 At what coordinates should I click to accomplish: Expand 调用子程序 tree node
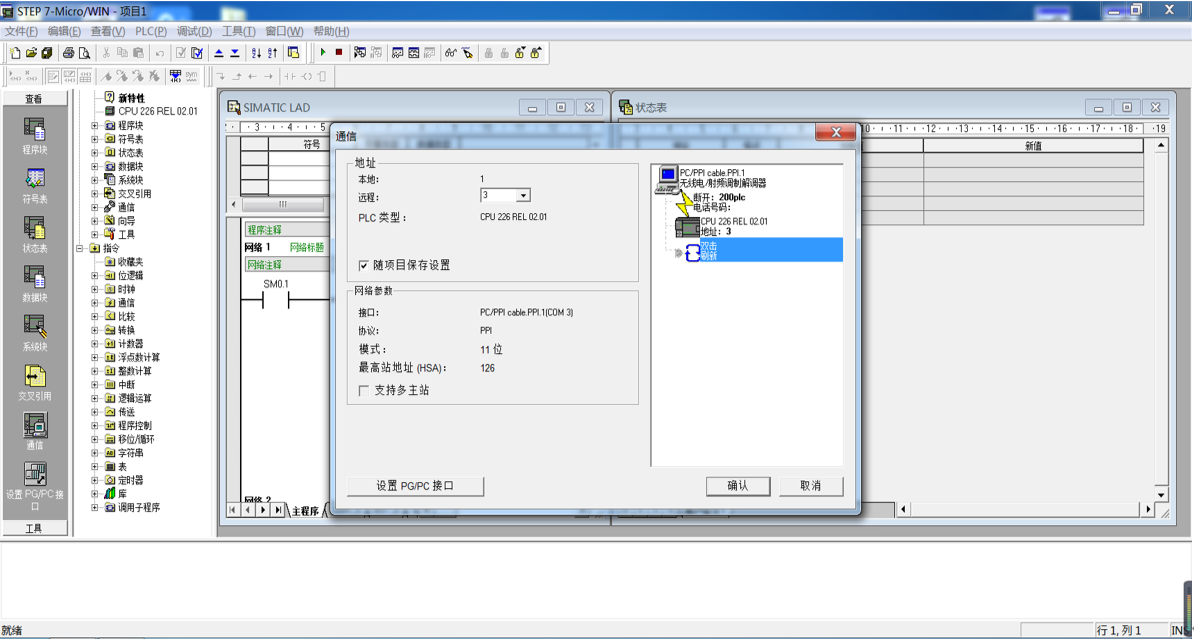tap(95, 507)
